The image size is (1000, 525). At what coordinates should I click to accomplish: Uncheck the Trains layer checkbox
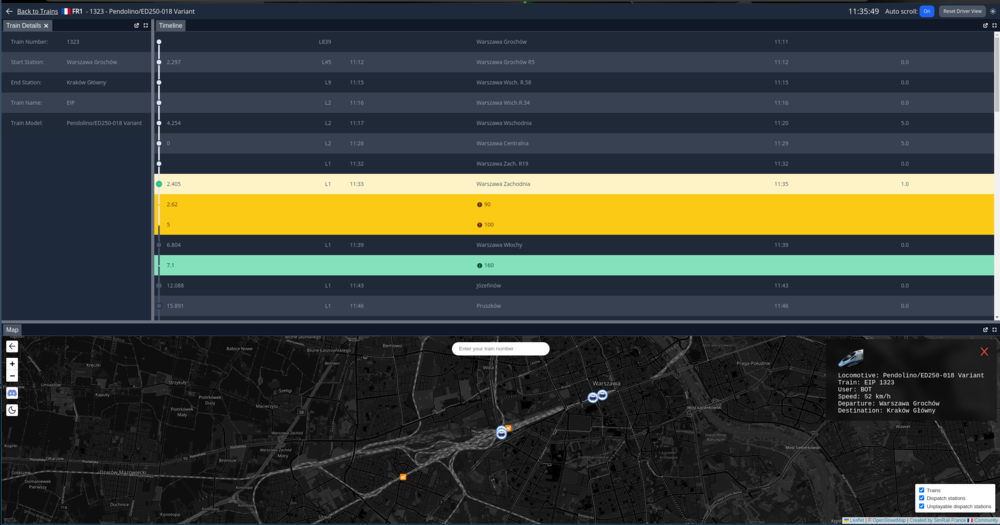(x=921, y=490)
